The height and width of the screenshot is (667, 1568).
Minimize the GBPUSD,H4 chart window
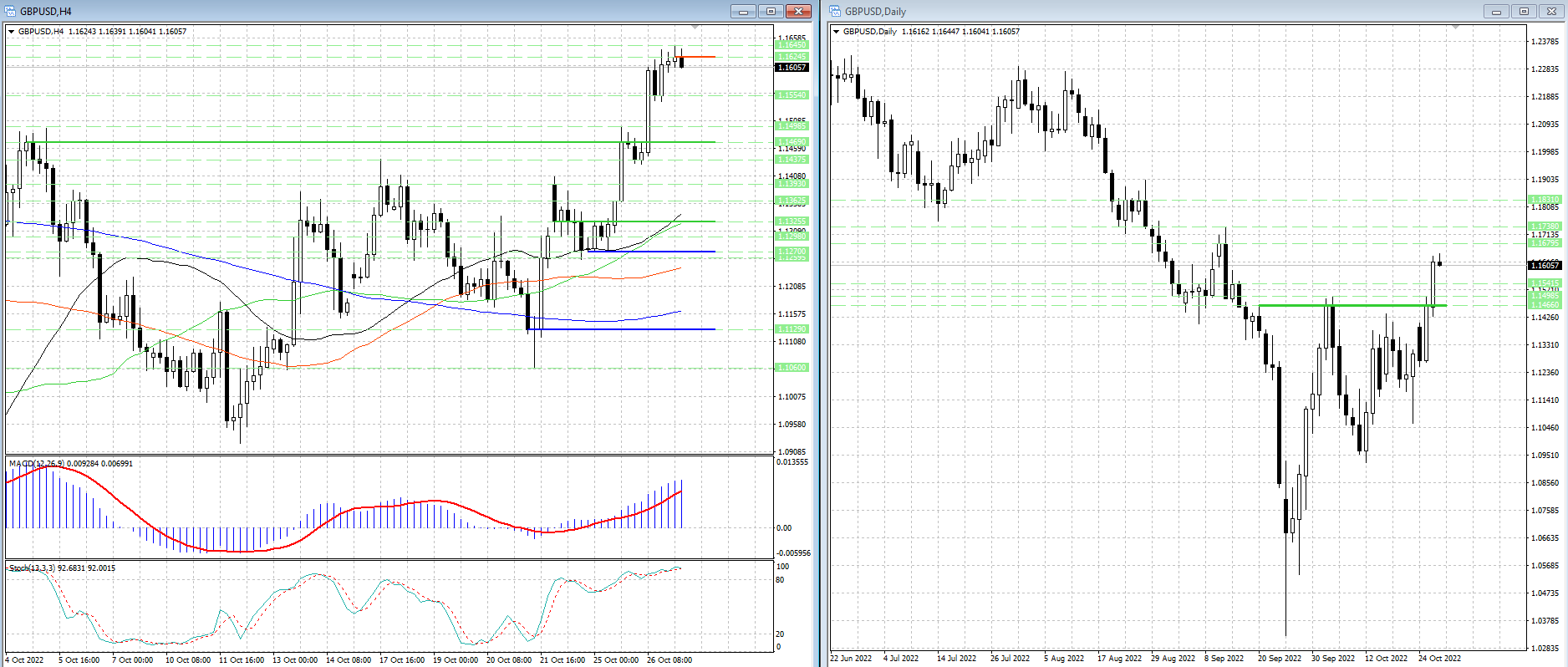(x=743, y=11)
